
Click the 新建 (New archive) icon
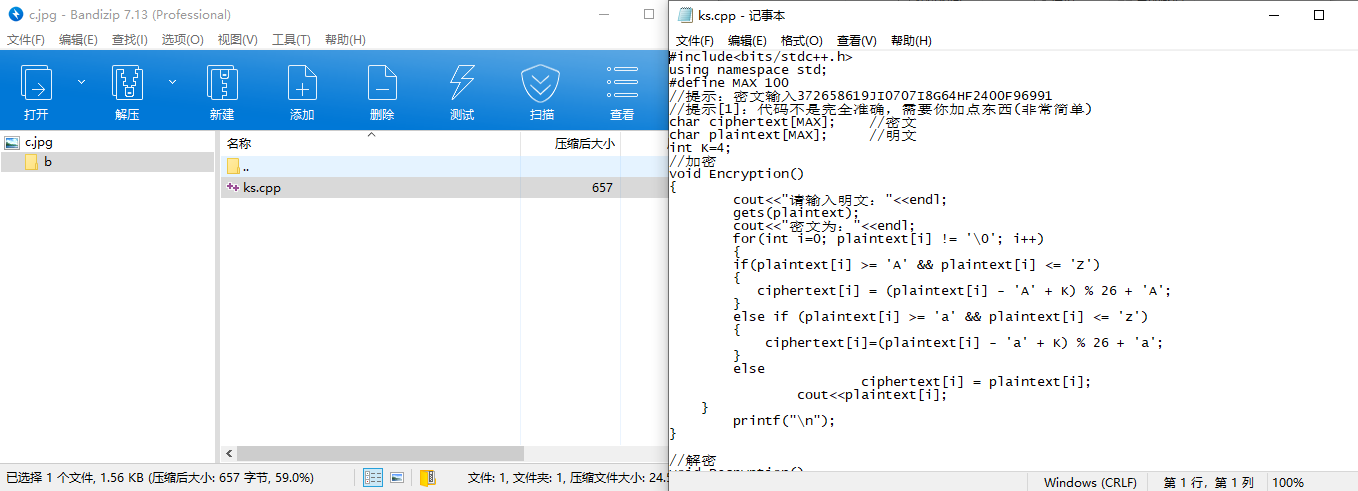coord(222,83)
